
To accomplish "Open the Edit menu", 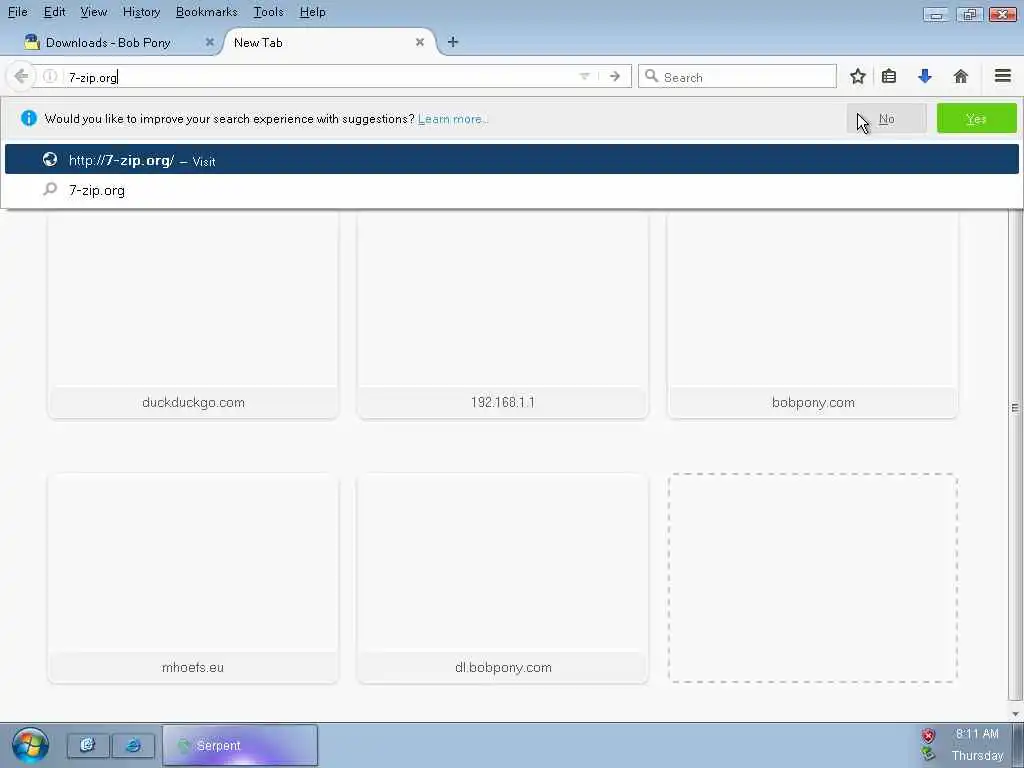I will 54,12.
